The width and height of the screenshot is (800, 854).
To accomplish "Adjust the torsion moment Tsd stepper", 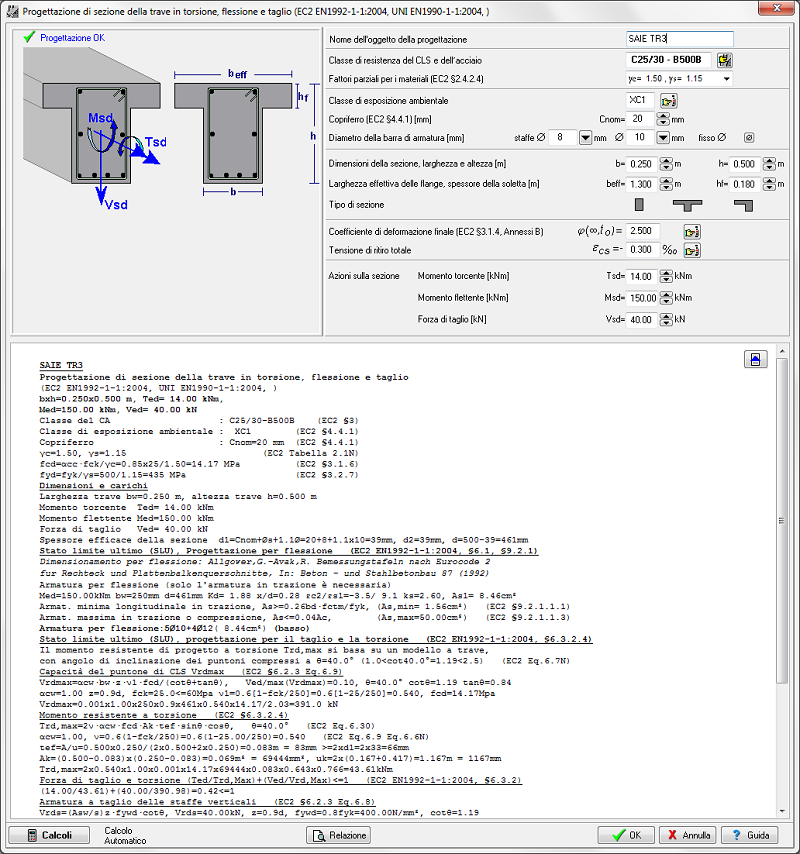I will (666, 276).
